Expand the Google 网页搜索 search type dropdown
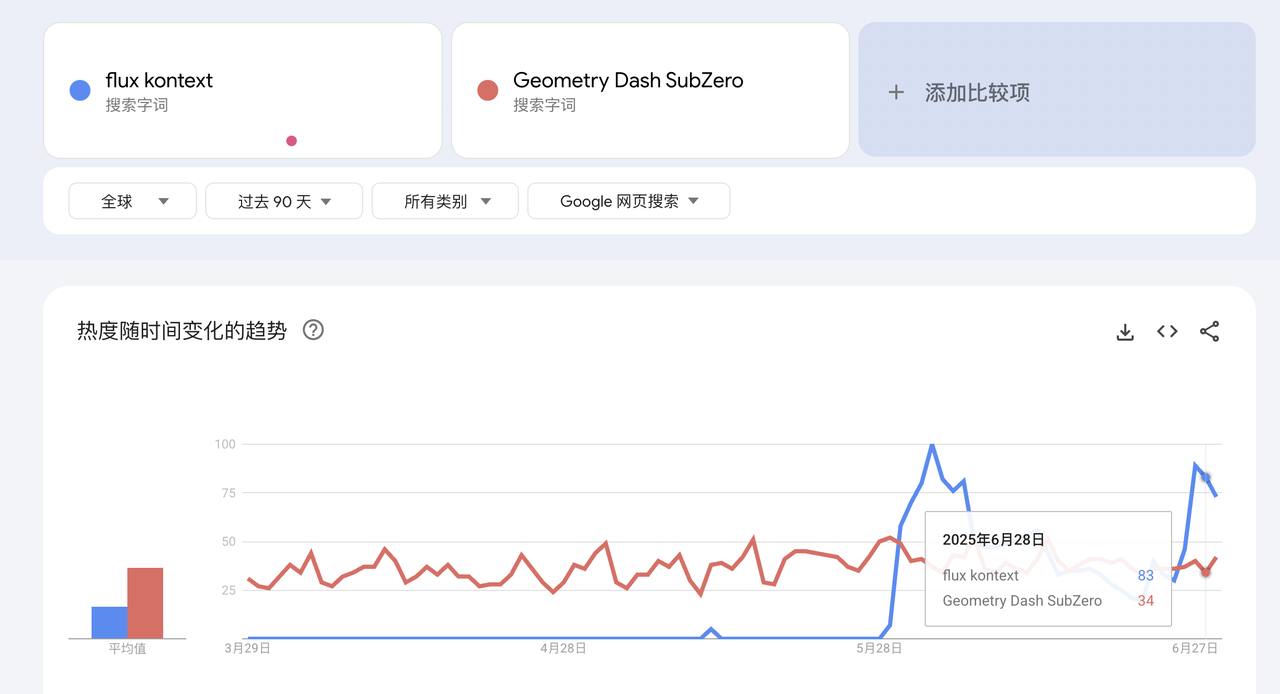This screenshot has height=694, width=1280. (x=628, y=201)
